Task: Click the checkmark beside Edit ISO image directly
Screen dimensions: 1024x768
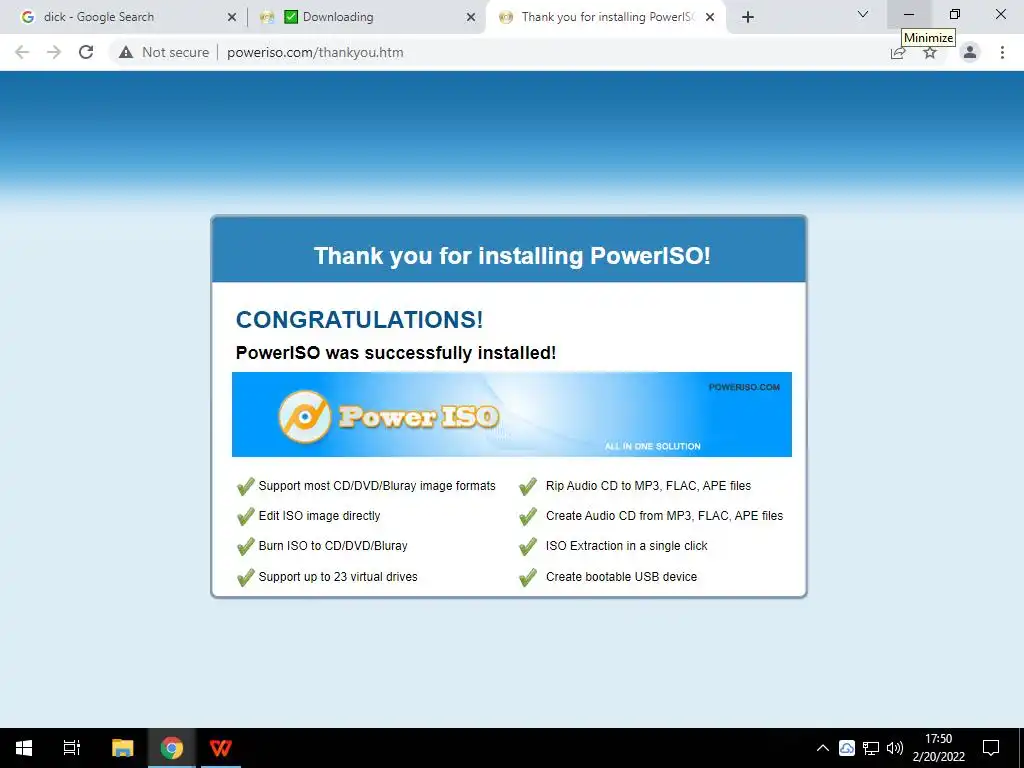Action: (246, 516)
